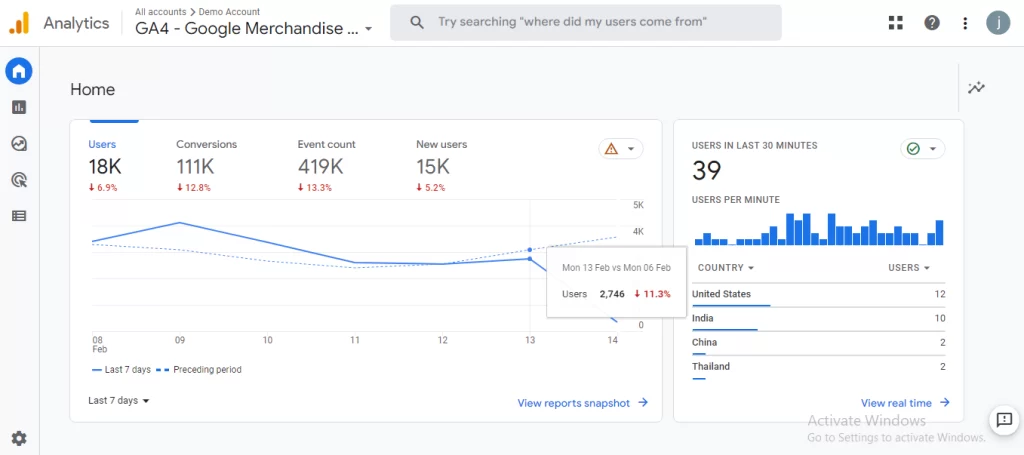The image size is (1024, 455).
Task: Click the 18K users value
Action: click(x=105, y=167)
